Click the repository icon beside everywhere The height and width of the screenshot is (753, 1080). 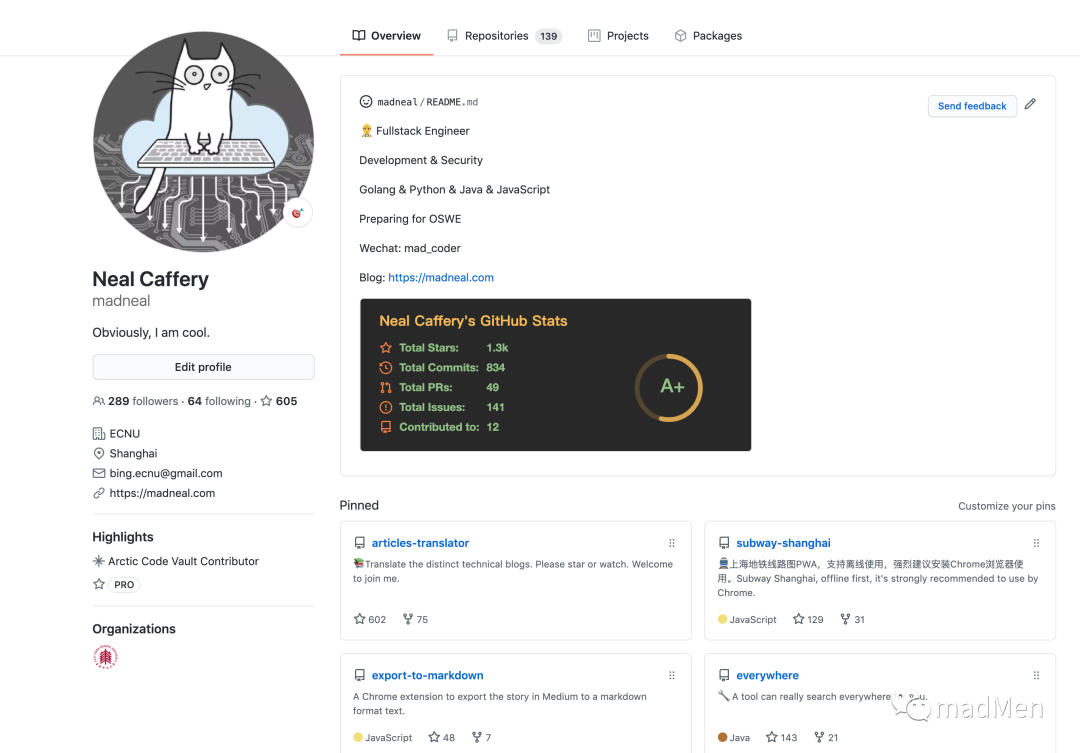tap(724, 675)
